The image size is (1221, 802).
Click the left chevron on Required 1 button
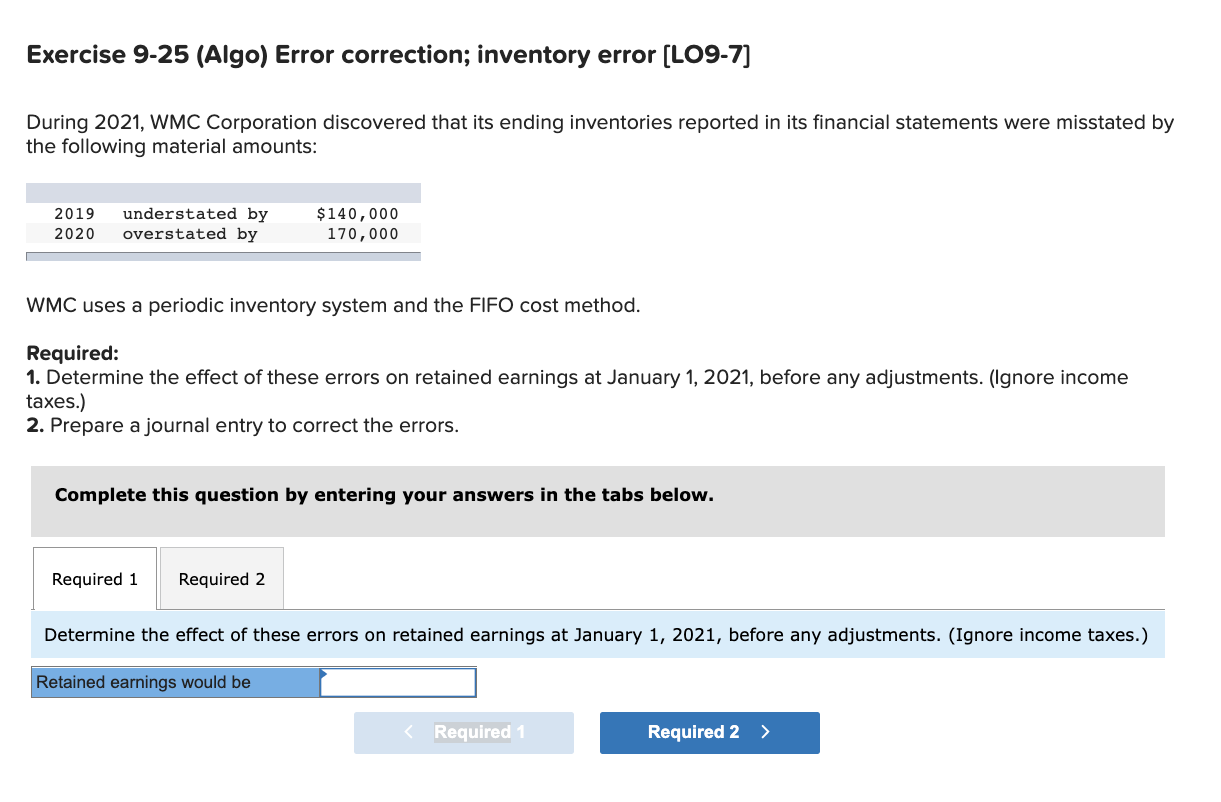pos(408,732)
